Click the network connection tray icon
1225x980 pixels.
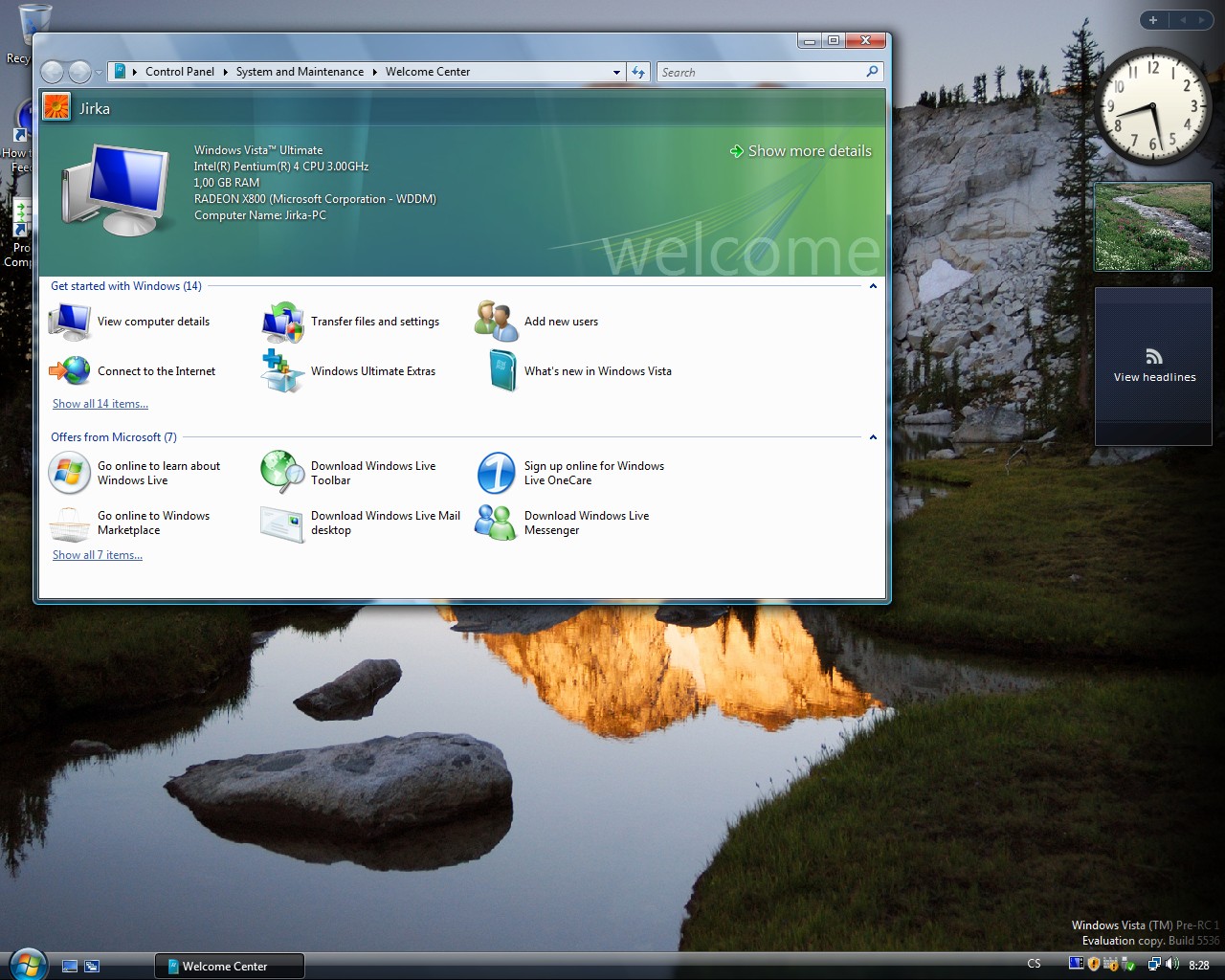[x=1154, y=965]
